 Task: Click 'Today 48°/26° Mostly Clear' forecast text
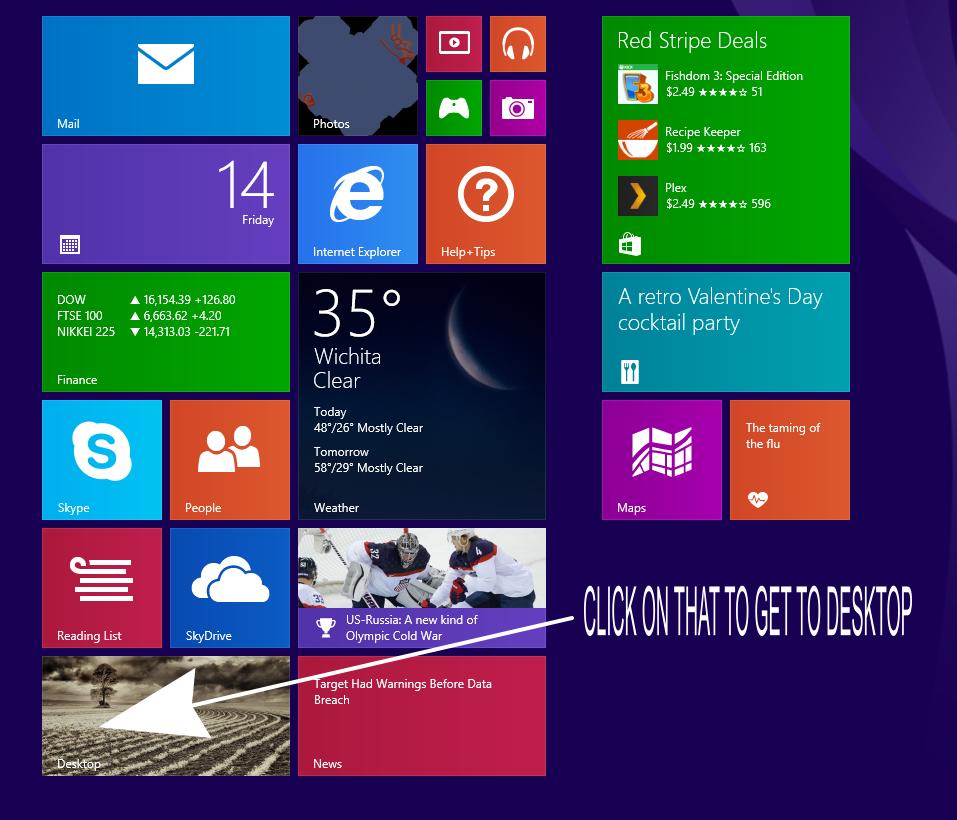(368, 420)
